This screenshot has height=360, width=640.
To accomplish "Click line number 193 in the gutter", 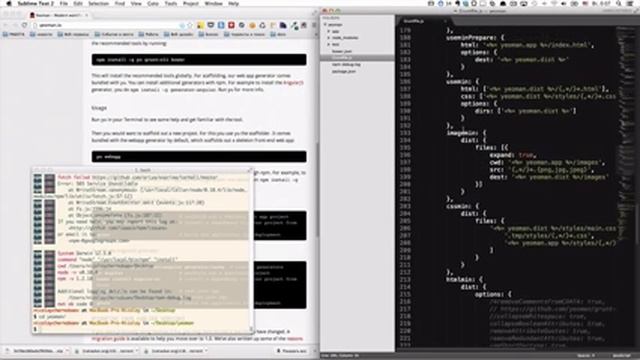I will click(x=405, y=133).
